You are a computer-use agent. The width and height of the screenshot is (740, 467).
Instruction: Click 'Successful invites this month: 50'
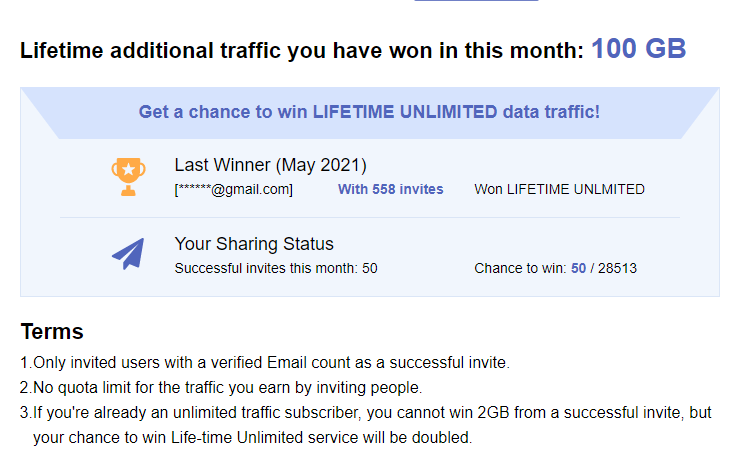[276, 268]
